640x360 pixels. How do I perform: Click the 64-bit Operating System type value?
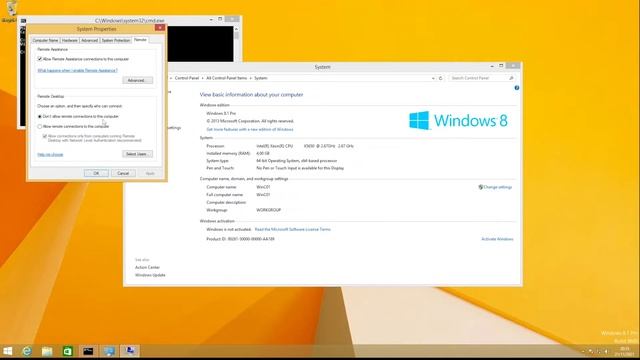(296, 161)
